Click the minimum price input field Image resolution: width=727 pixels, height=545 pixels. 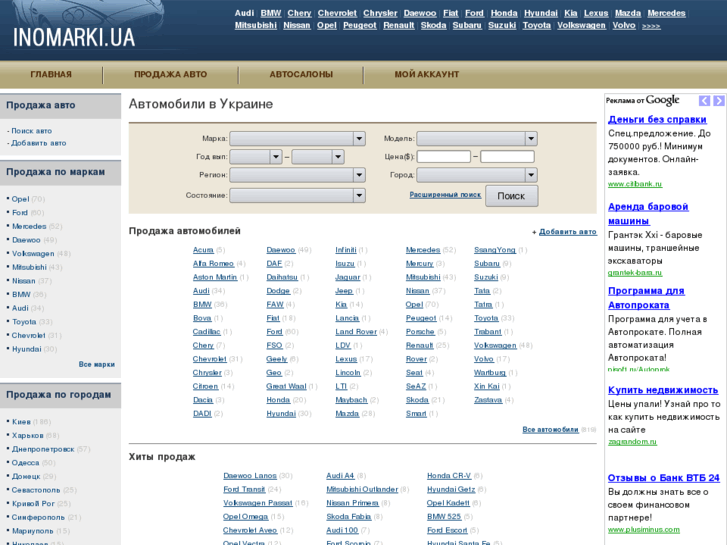click(444, 157)
